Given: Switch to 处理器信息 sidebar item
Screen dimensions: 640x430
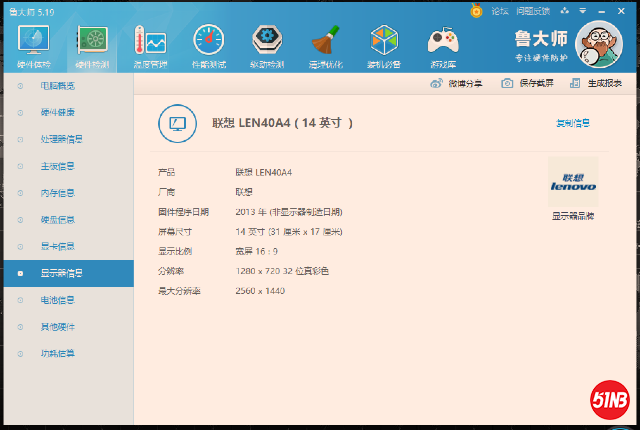Looking at the screenshot, I should (x=61, y=139).
